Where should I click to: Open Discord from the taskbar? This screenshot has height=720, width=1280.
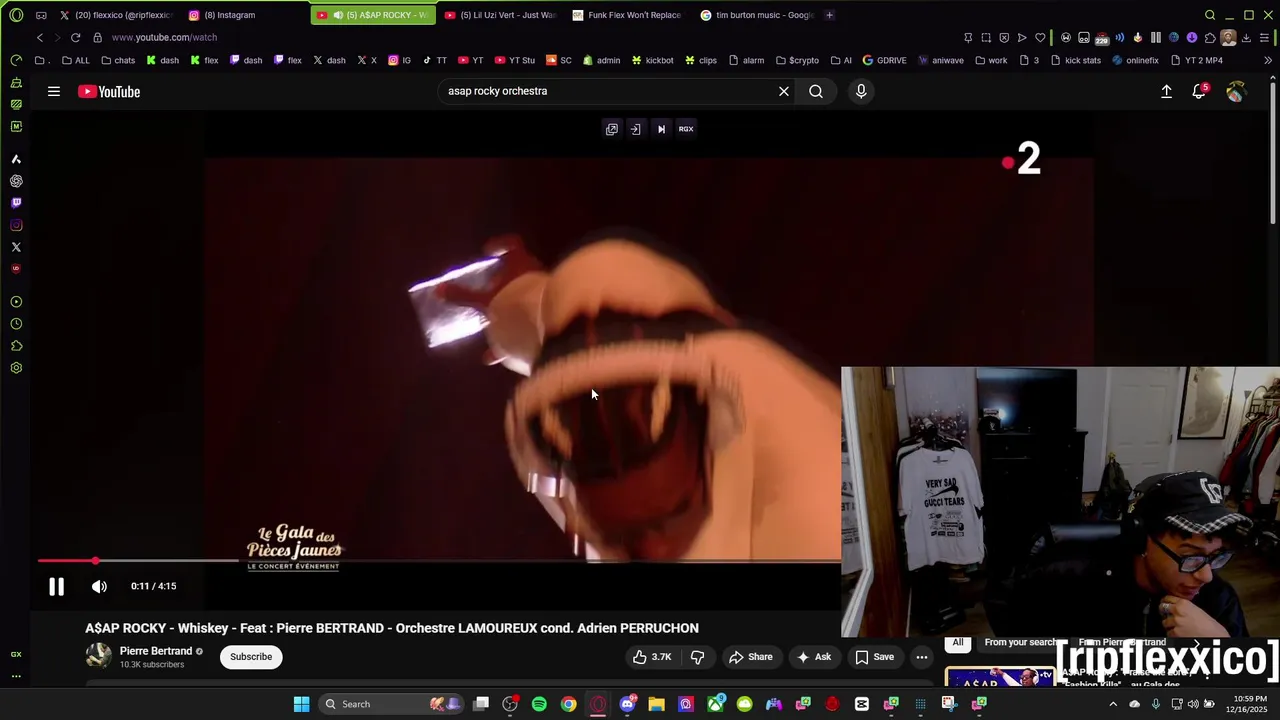[627, 704]
